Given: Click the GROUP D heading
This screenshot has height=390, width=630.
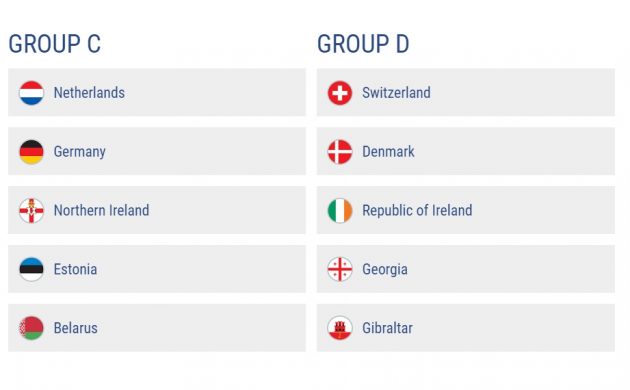Looking at the screenshot, I should coord(363,44).
